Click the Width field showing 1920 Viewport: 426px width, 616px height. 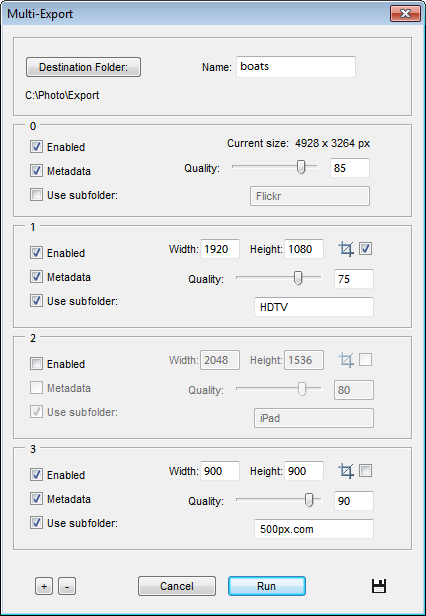pyautogui.click(x=220, y=249)
